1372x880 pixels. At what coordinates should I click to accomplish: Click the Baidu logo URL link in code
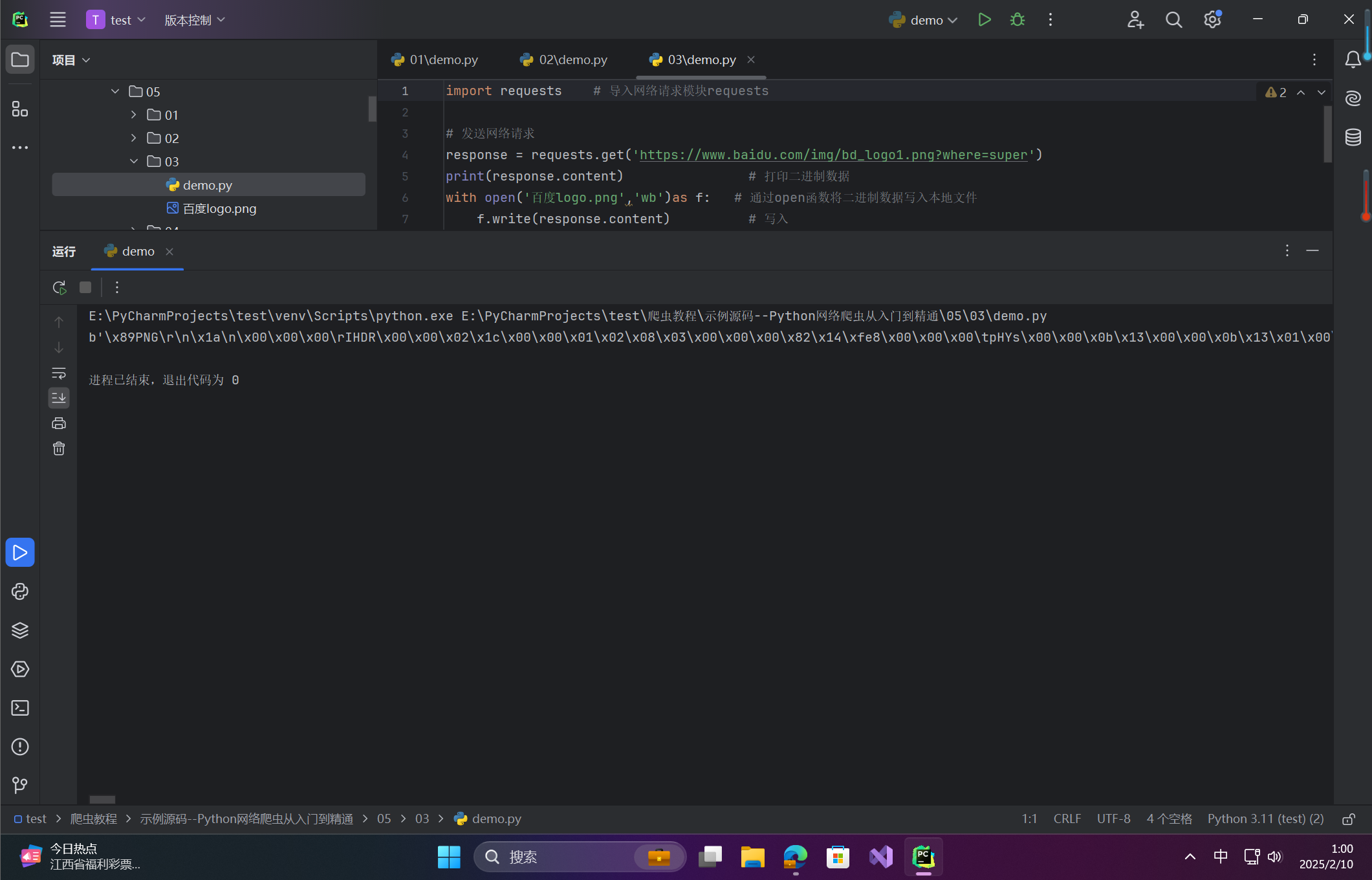(x=833, y=155)
